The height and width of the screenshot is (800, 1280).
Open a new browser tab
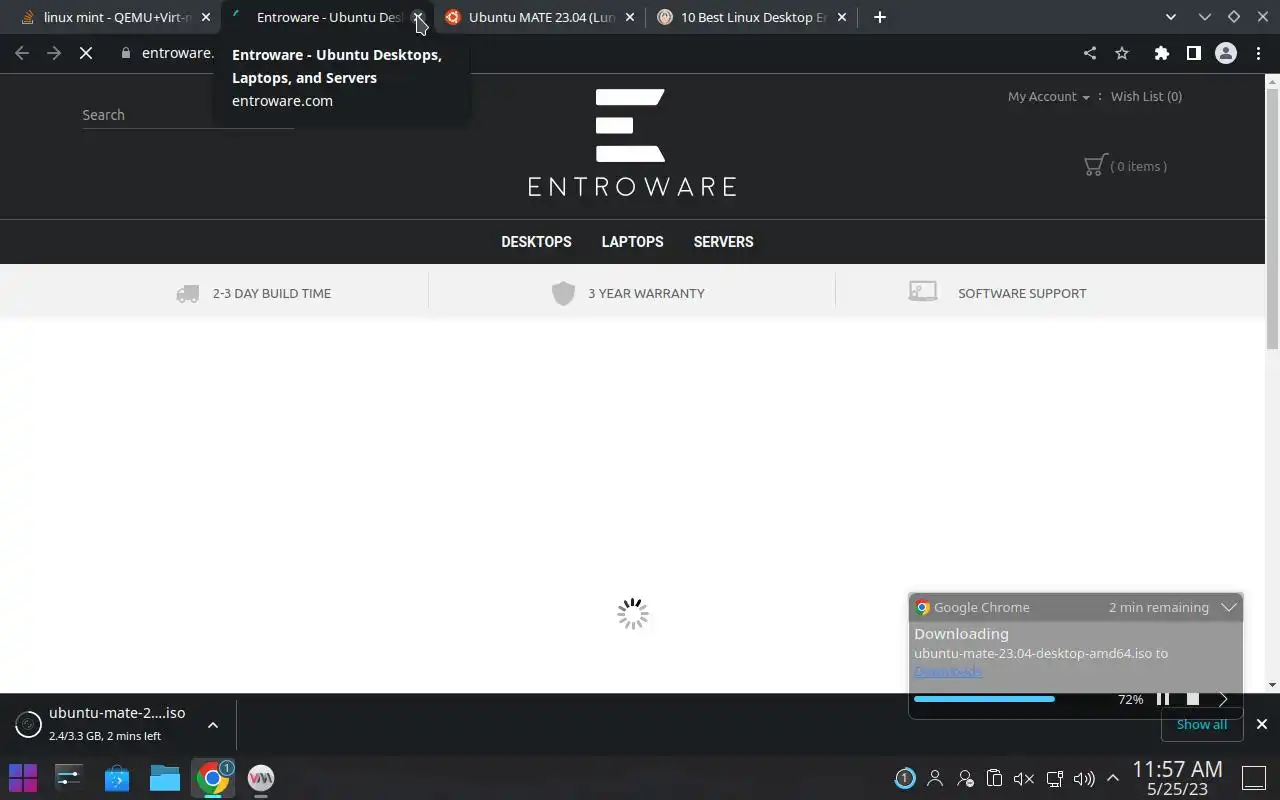pos(880,17)
